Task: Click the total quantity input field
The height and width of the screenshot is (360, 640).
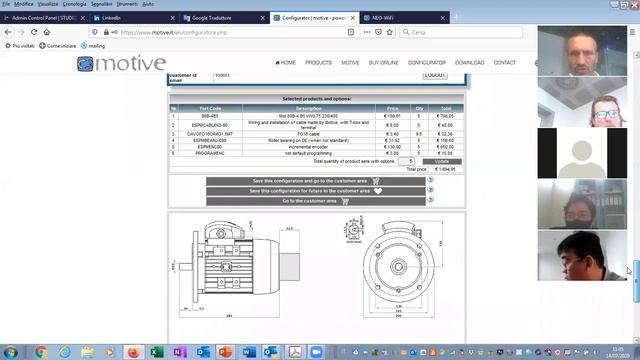Action: pyautogui.click(x=406, y=162)
